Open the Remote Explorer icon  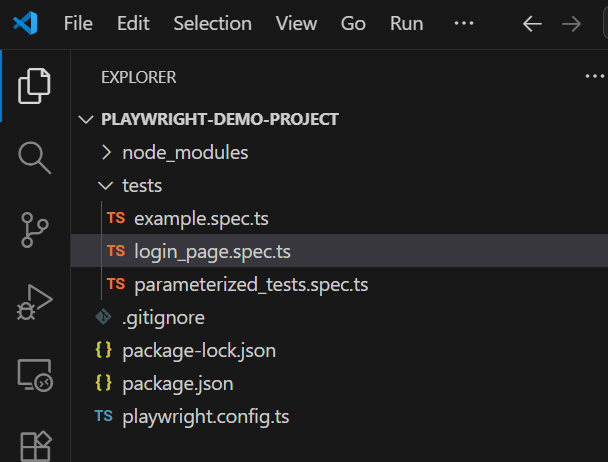pos(34,373)
